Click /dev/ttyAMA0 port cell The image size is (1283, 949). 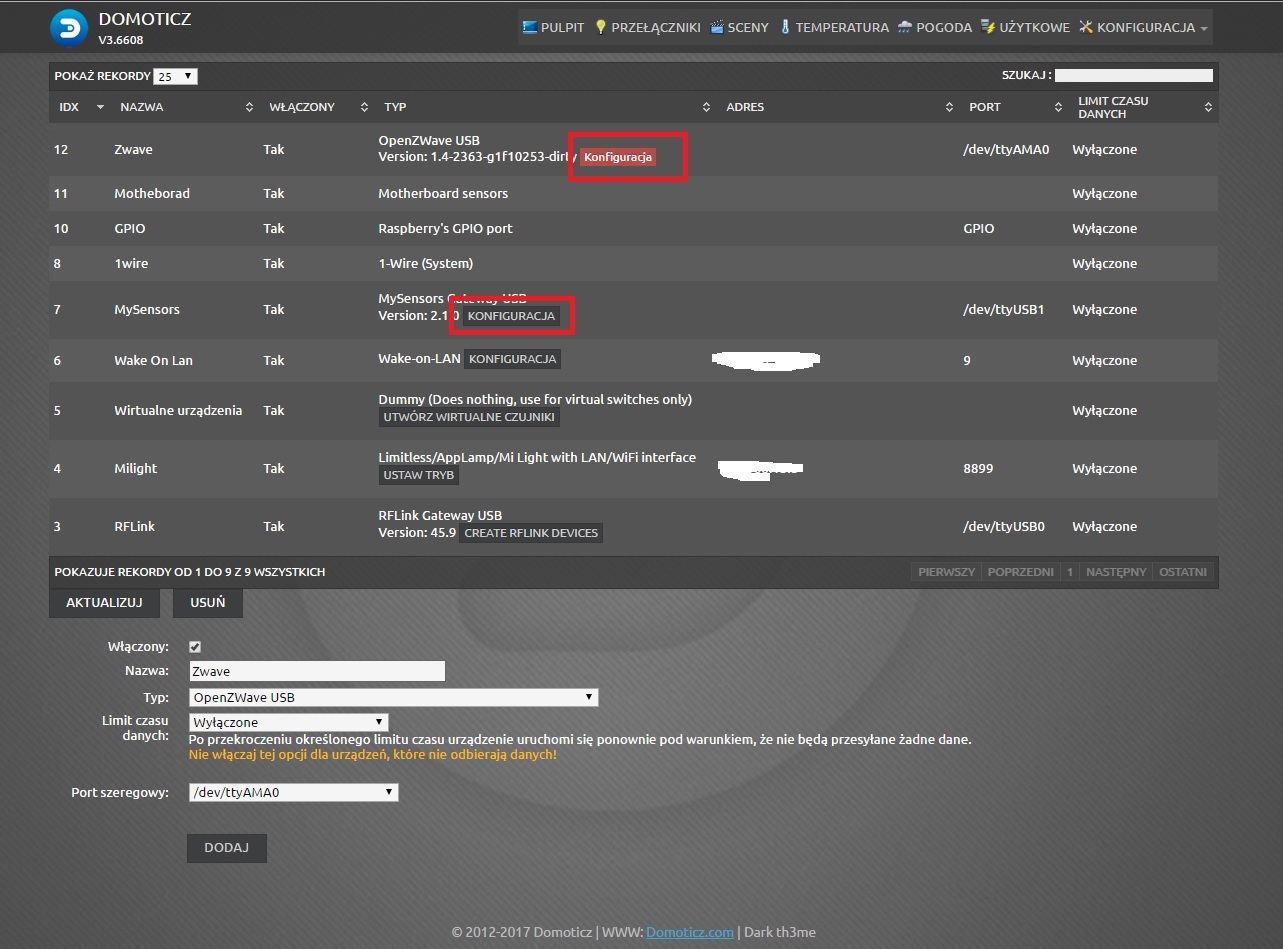click(x=1006, y=149)
